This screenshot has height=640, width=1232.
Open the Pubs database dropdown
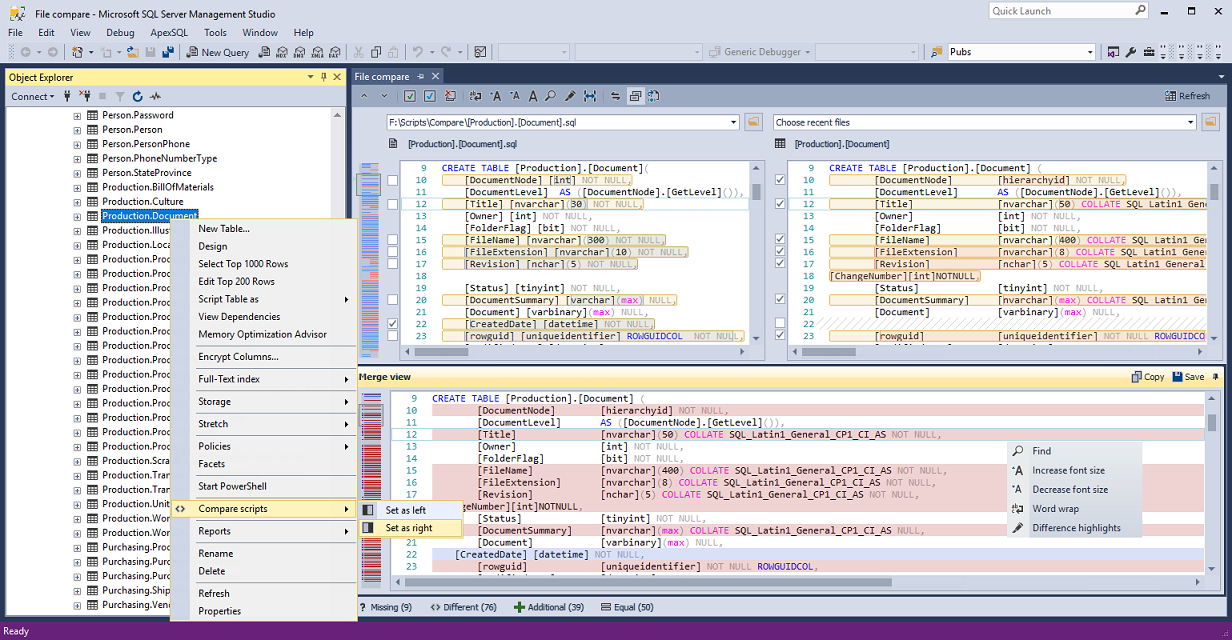coord(1090,52)
